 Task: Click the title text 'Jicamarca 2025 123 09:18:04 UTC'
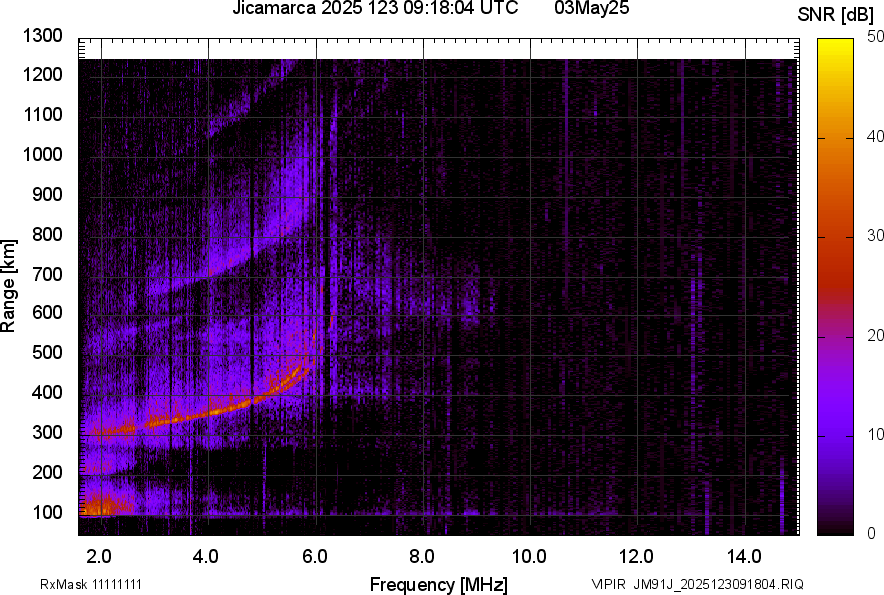click(x=375, y=8)
